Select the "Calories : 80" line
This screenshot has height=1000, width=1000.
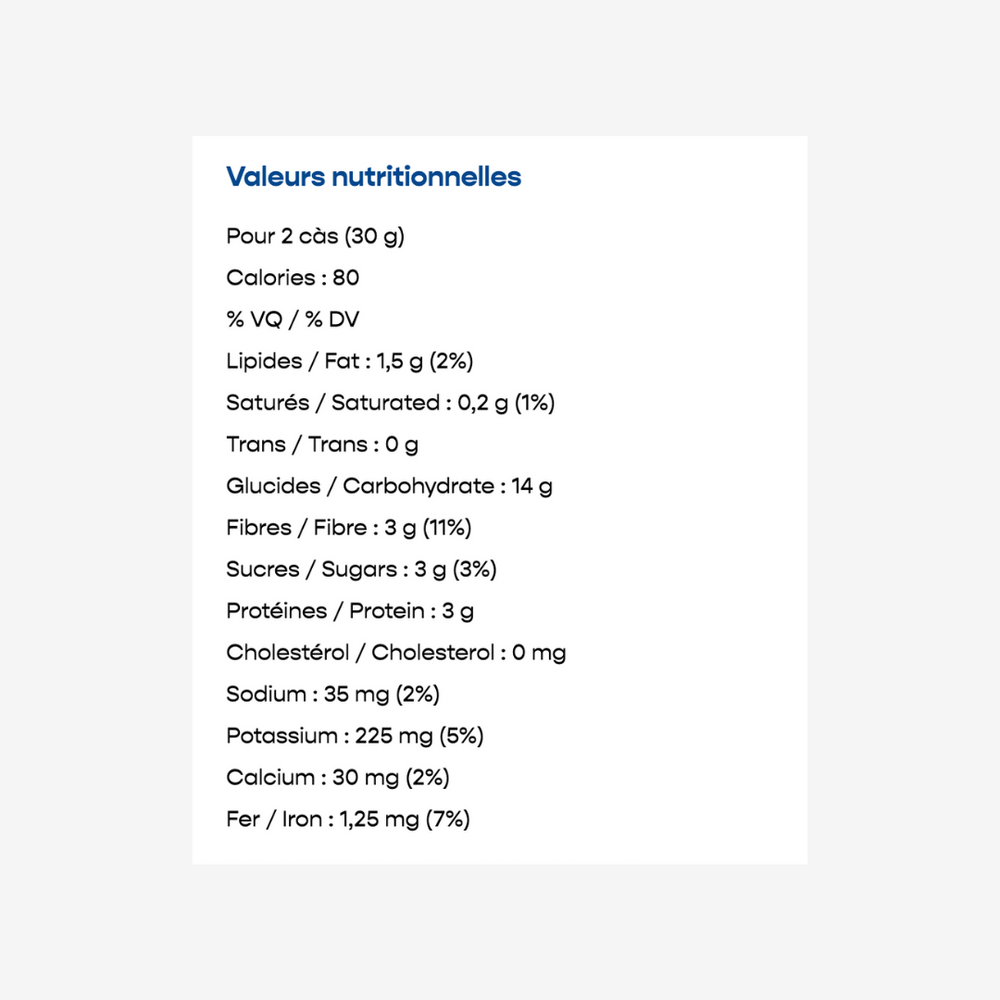pyautogui.click(x=292, y=278)
